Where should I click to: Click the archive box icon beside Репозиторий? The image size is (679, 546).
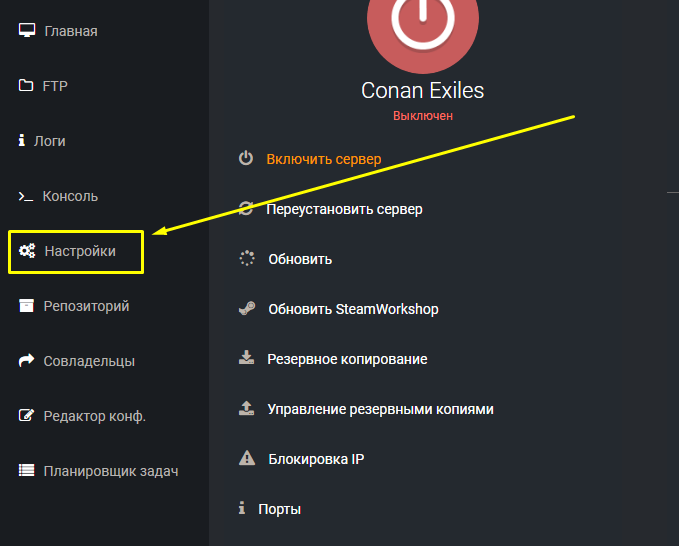(x=27, y=306)
